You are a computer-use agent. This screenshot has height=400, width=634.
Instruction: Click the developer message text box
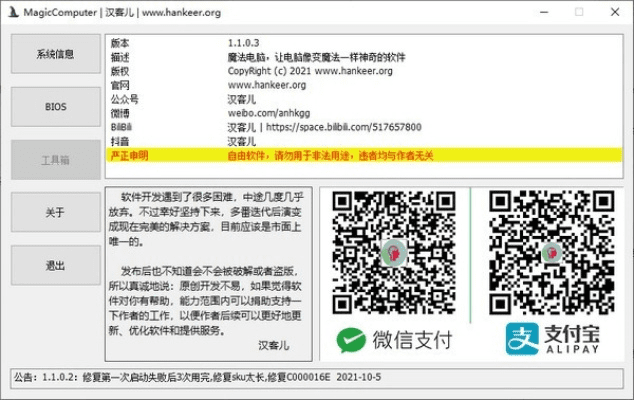(209, 274)
